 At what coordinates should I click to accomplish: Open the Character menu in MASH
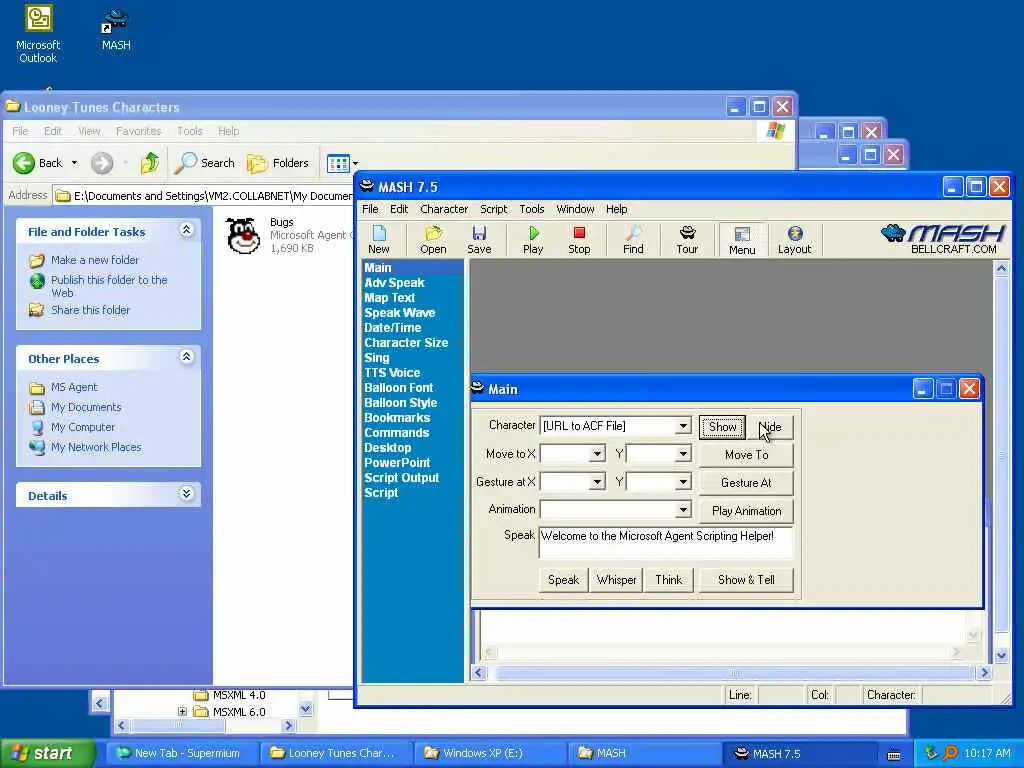[x=444, y=209]
